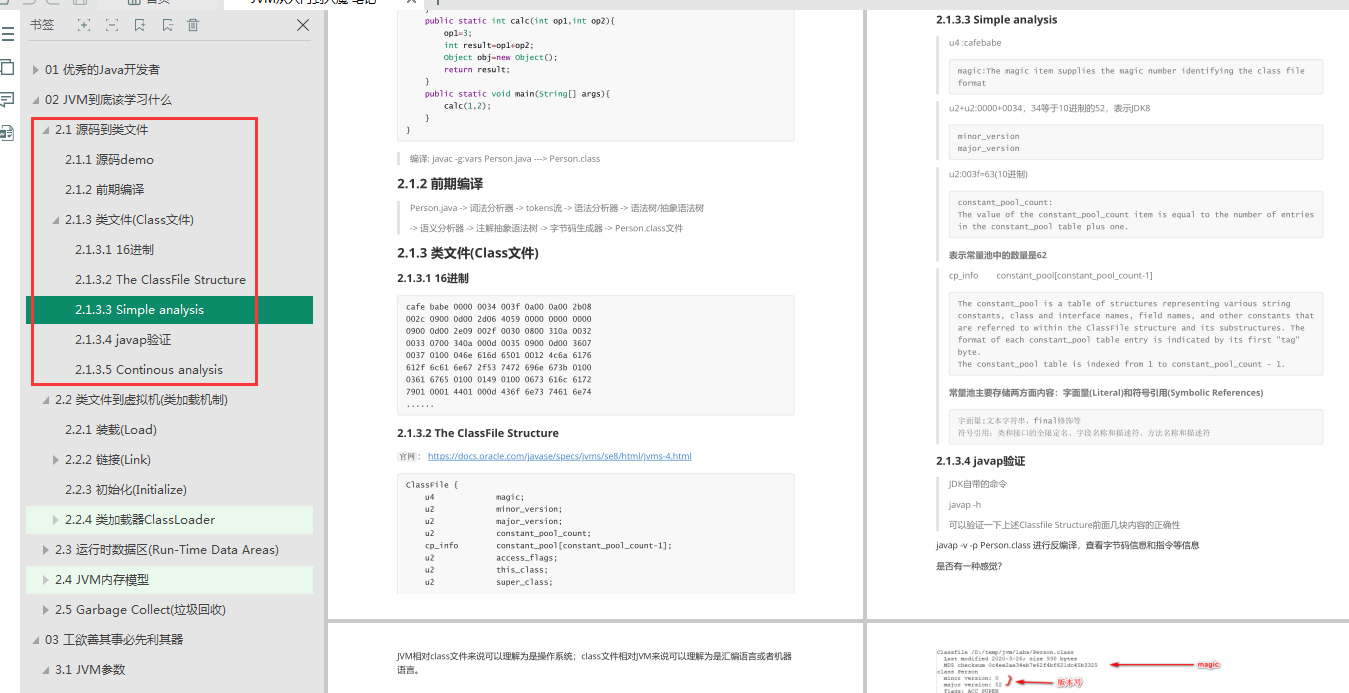Expand all bookmarks icon
This screenshot has height=693, width=1349.
coord(83,25)
